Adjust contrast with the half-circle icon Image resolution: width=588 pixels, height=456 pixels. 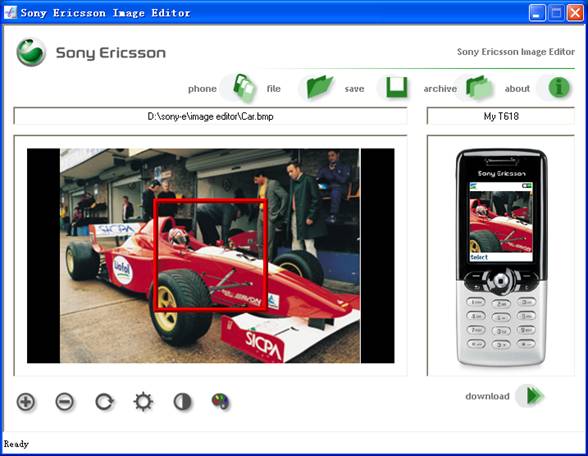pyautogui.click(x=183, y=402)
